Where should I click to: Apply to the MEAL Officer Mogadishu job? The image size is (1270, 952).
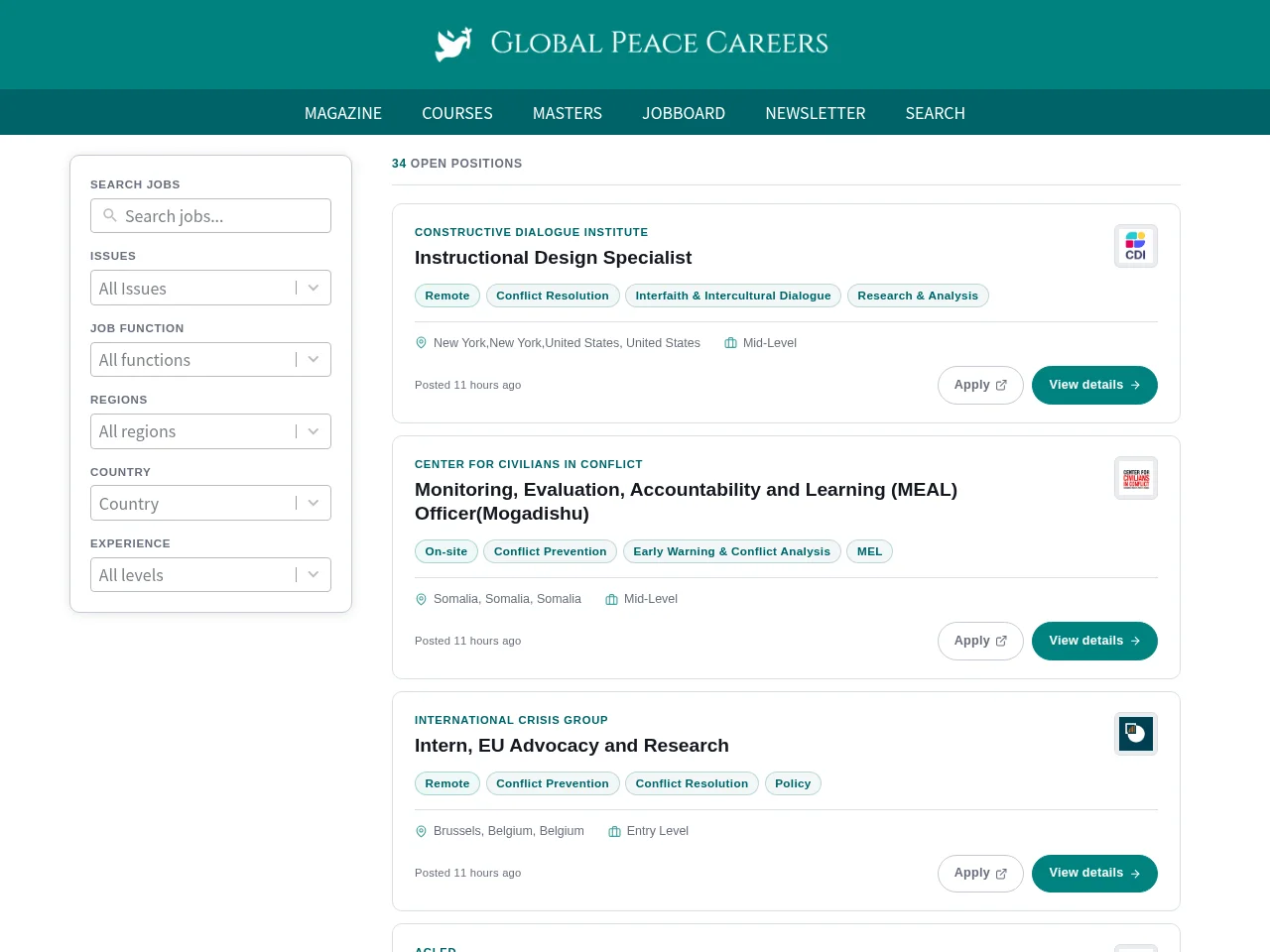[980, 641]
